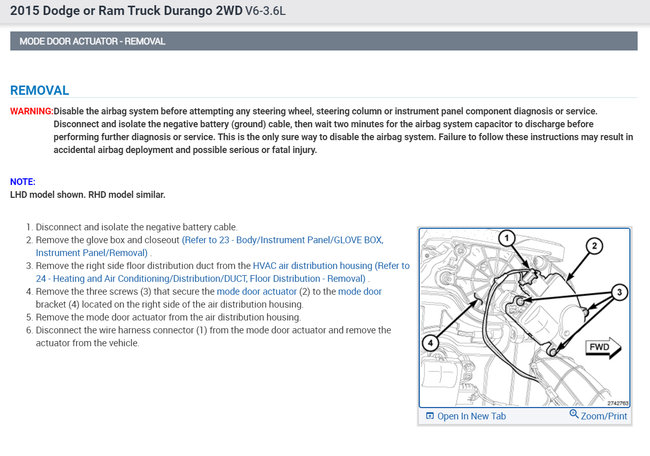Open diagram in new tab

click(471, 416)
